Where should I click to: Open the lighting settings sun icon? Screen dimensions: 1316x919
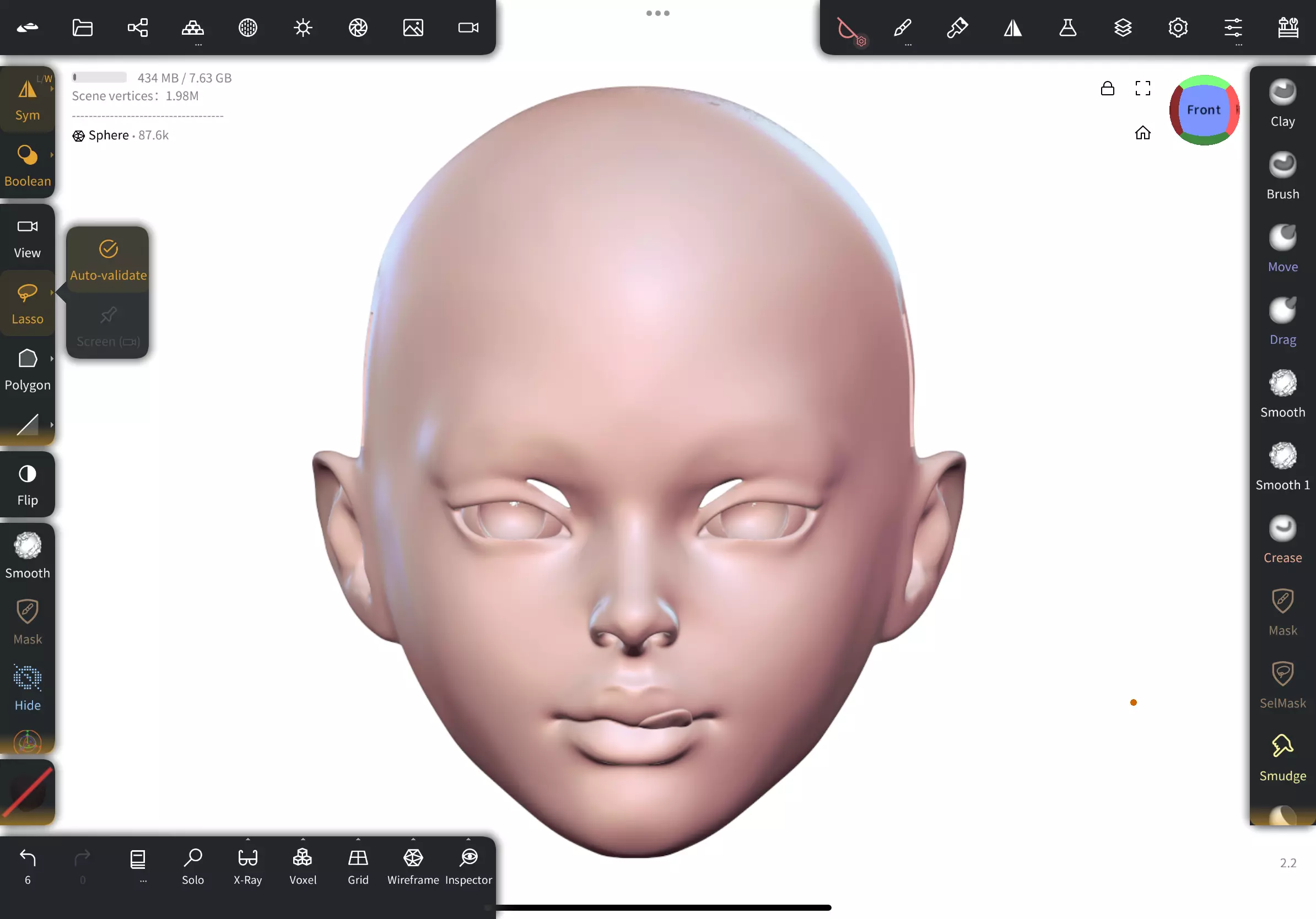(x=303, y=28)
